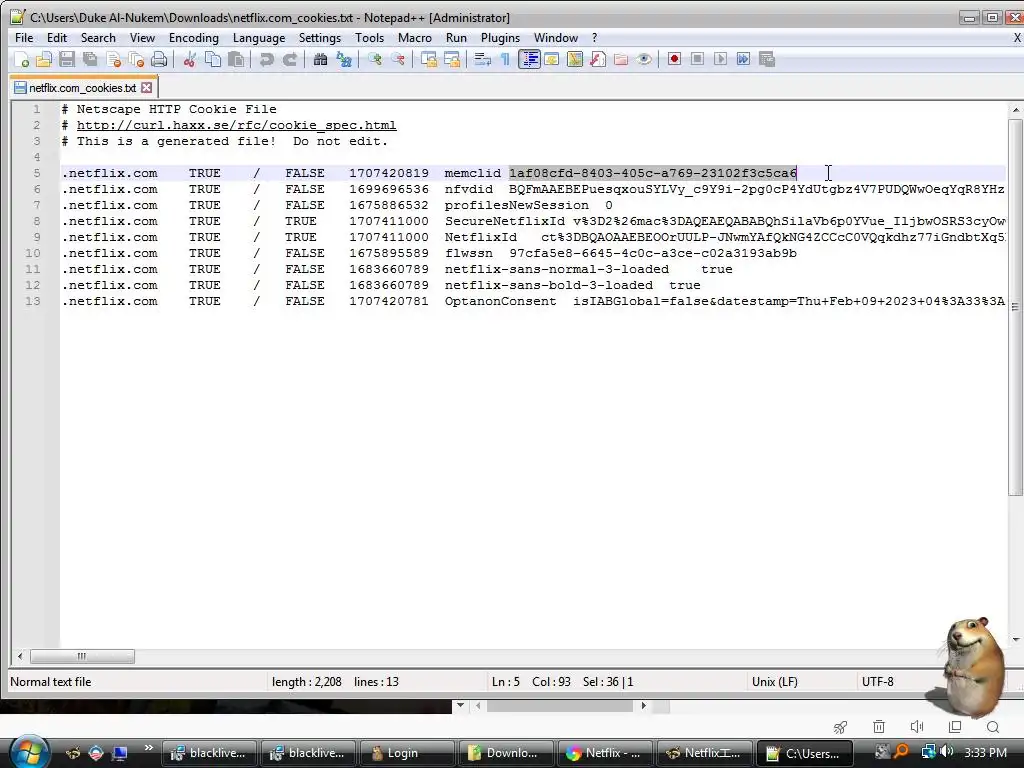Open the Language menu
1024x768 pixels.
pos(259,38)
